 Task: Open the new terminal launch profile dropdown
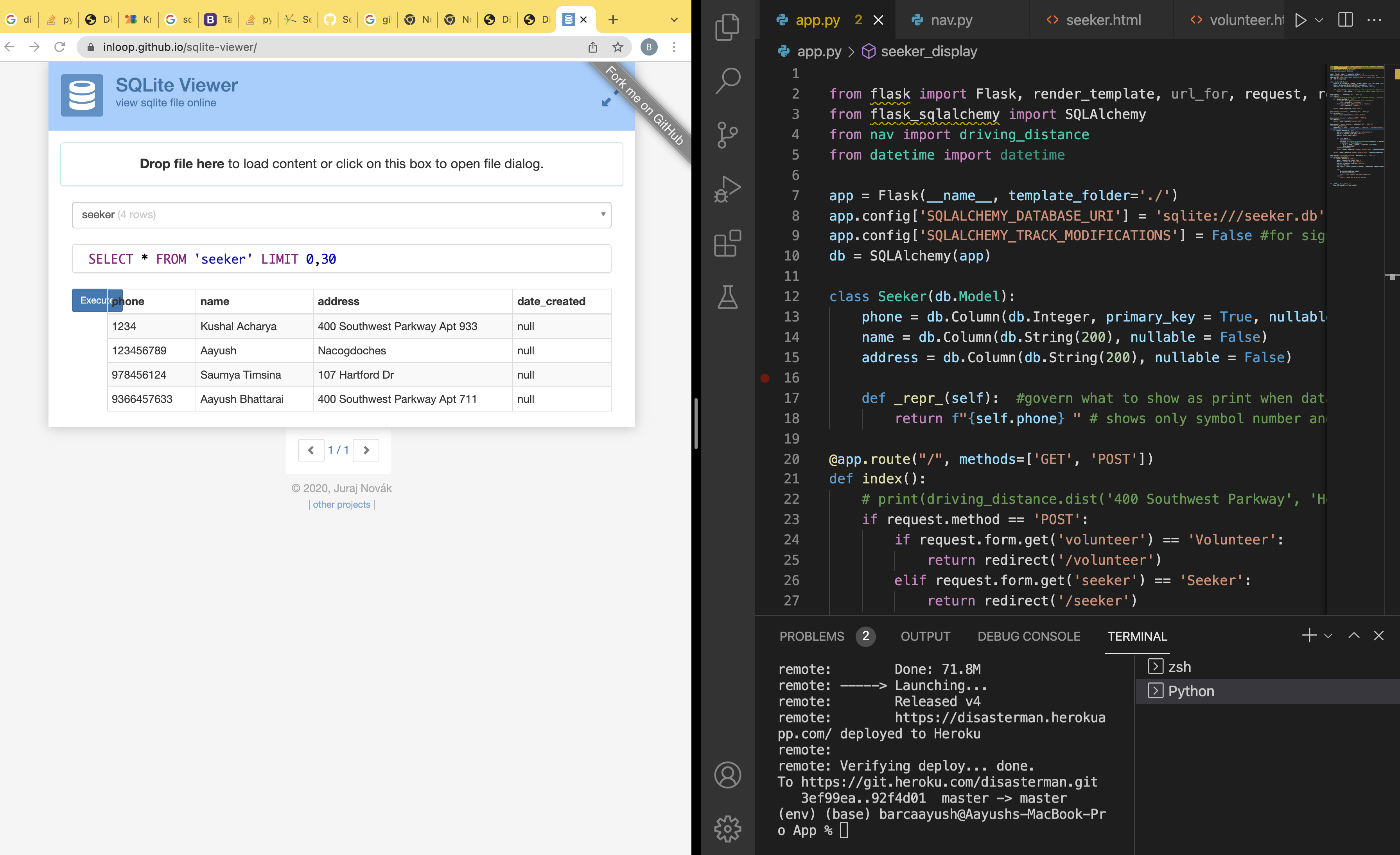(x=1328, y=636)
